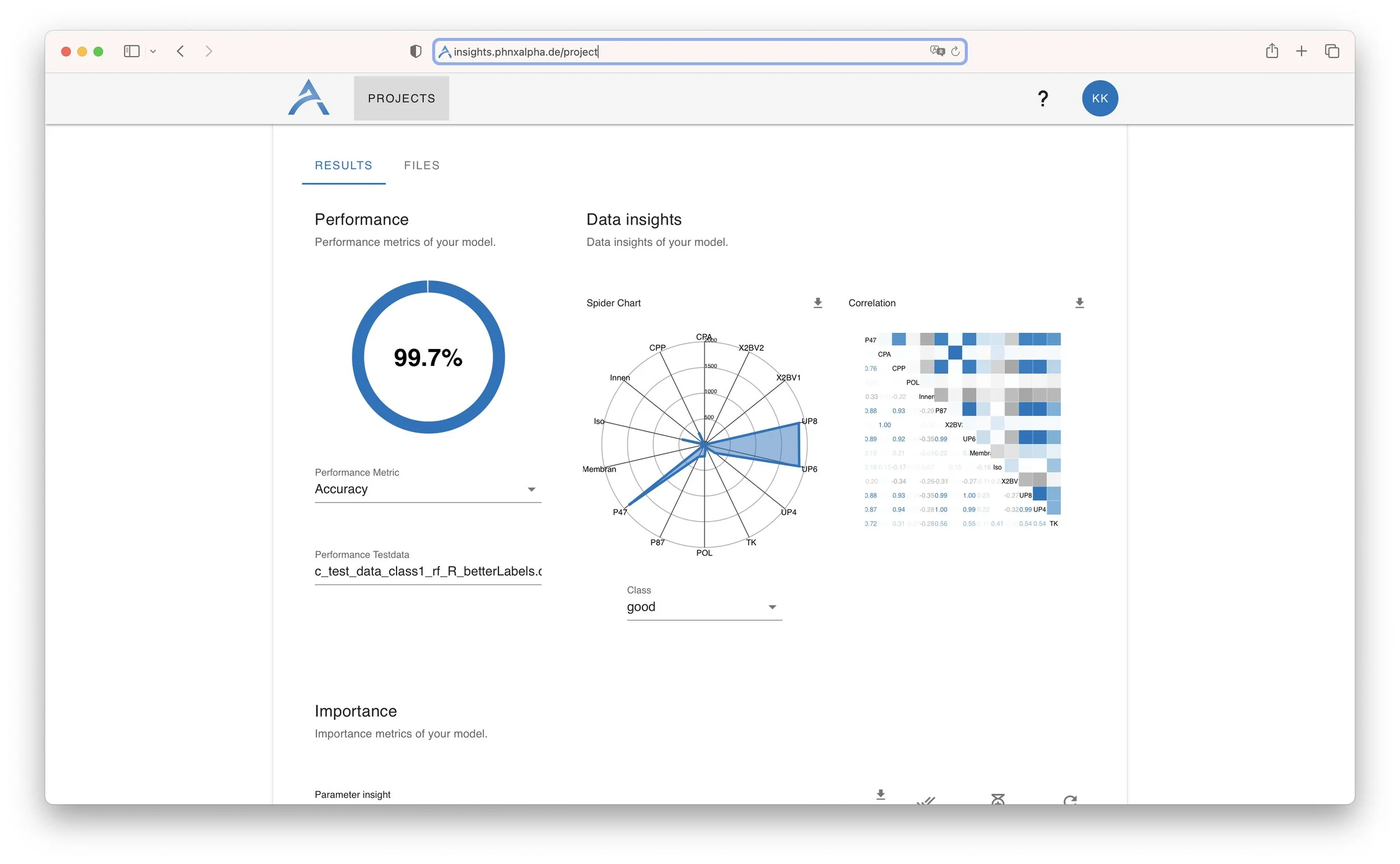Click the spider chart plot
This screenshot has height=864, width=1400.
pos(704,444)
